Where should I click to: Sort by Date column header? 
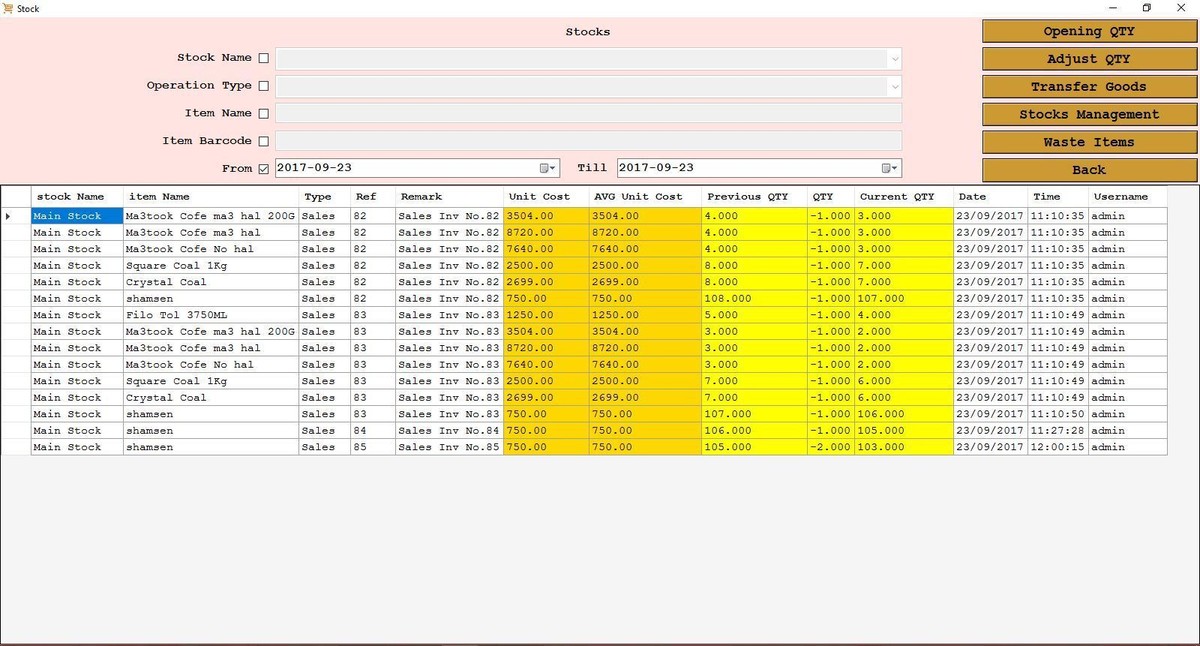[990, 197]
